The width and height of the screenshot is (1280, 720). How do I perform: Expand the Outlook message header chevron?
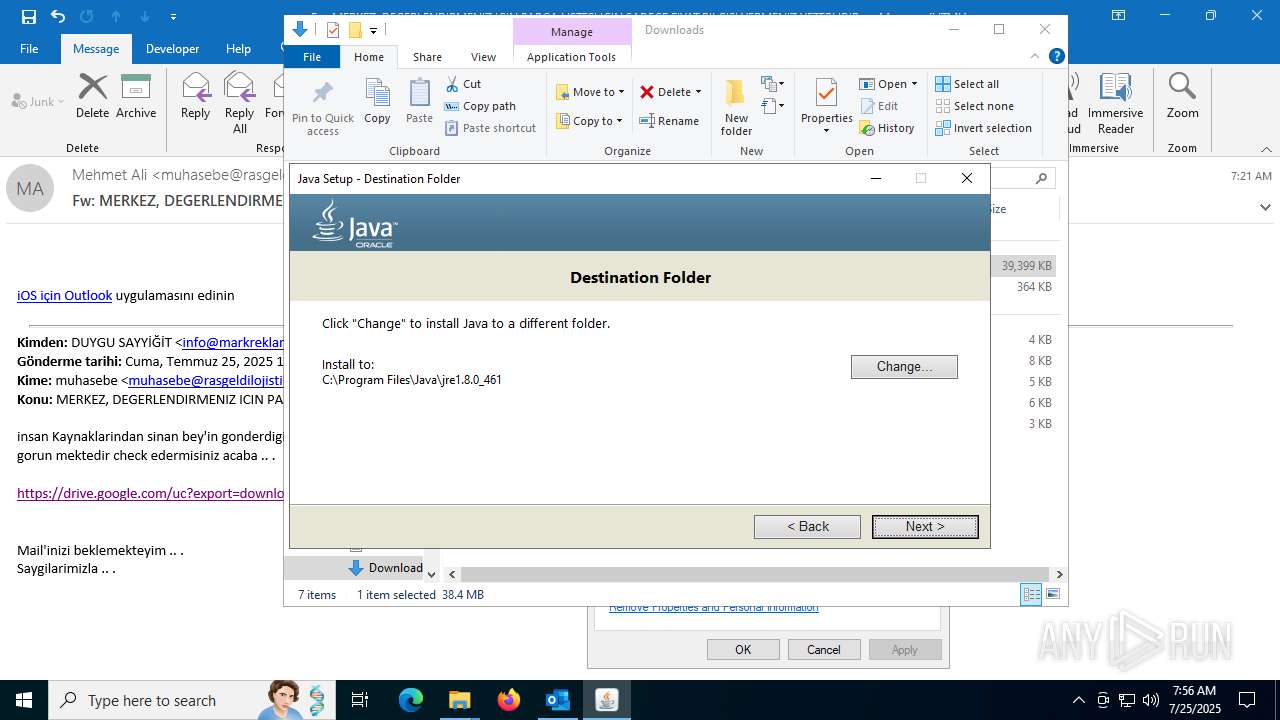point(1265,207)
